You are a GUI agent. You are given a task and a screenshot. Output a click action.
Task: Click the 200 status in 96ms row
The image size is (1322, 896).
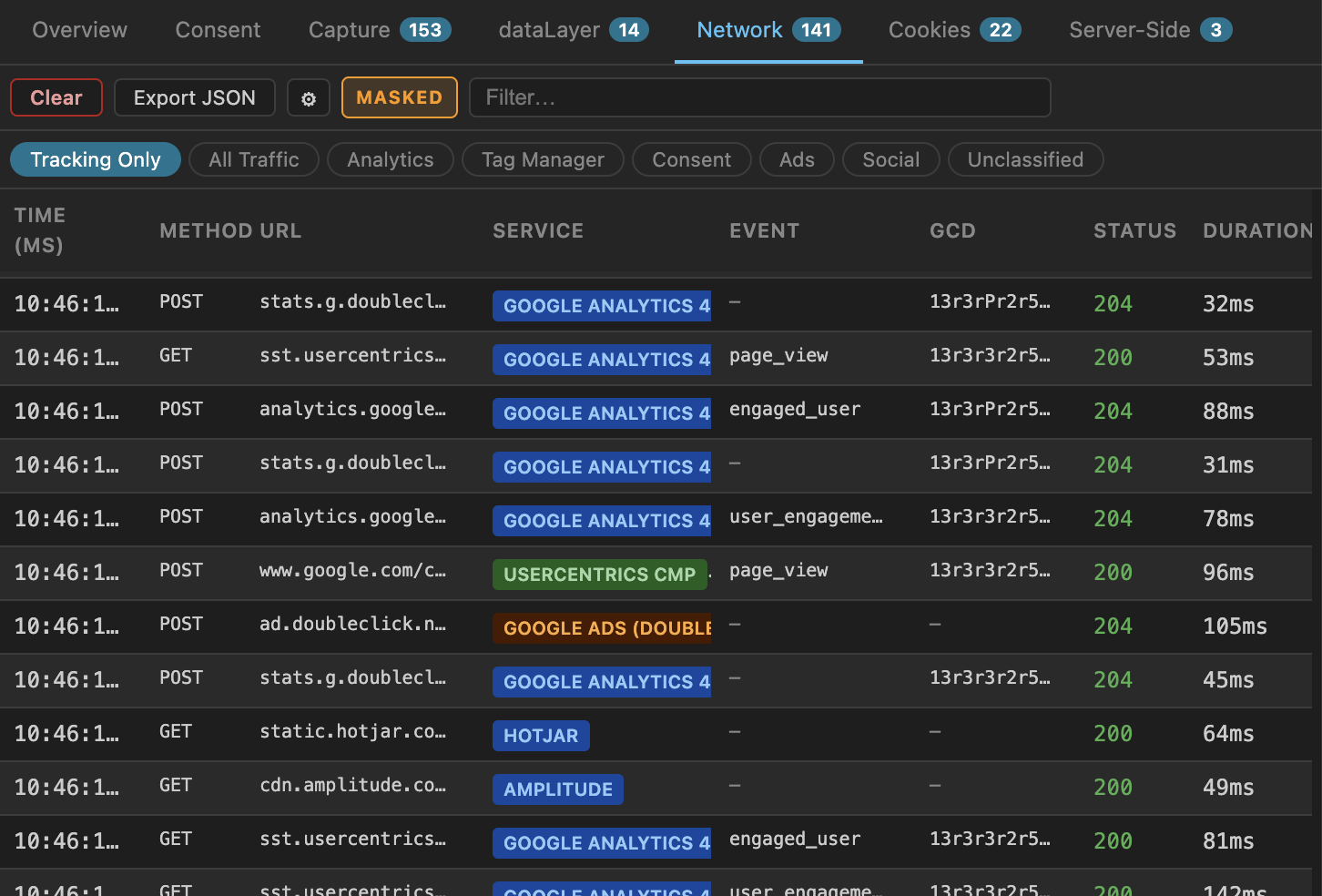click(x=1113, y=573)
